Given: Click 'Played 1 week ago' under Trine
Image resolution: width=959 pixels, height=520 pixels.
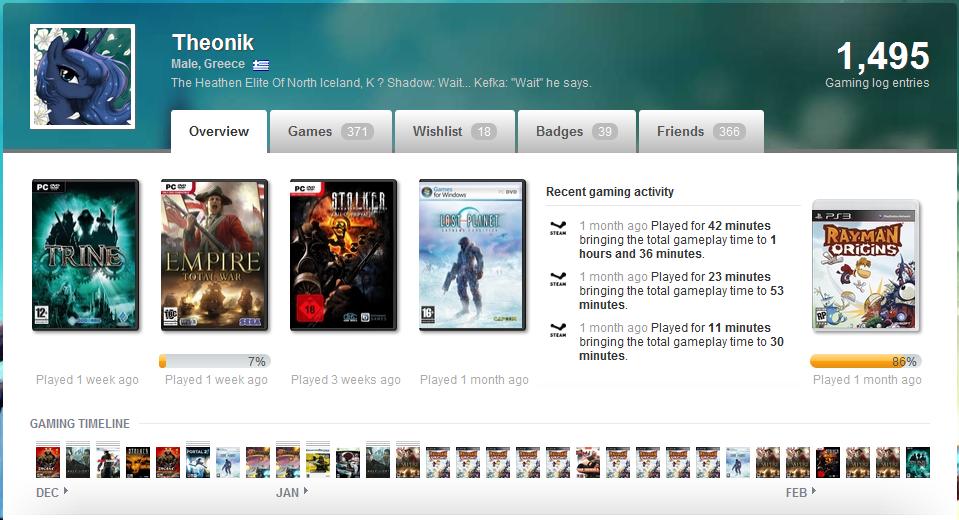Looking at the screenshot, I should [x=87, y=380].
